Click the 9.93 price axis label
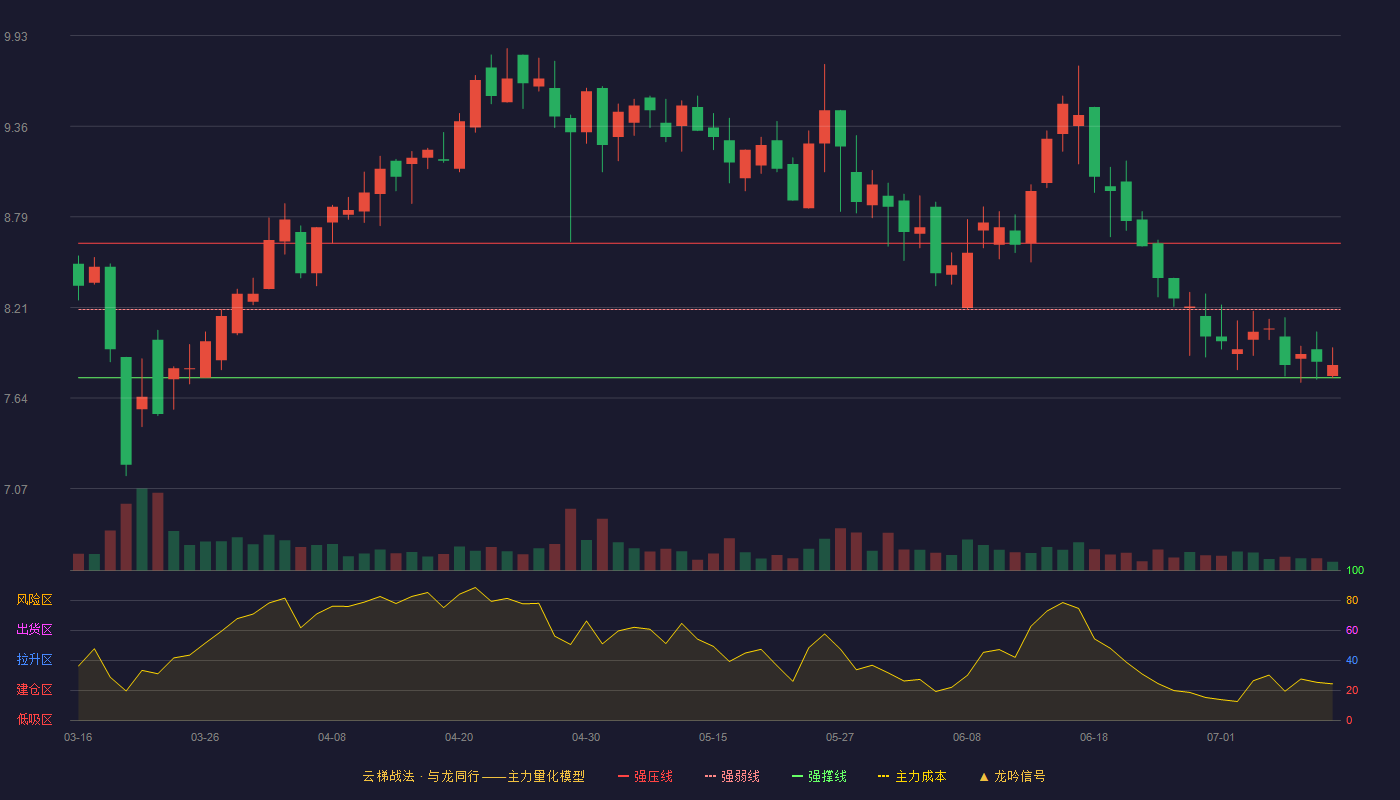The height and width of the screenshot is (800, 1400). [x=16, y=36]
